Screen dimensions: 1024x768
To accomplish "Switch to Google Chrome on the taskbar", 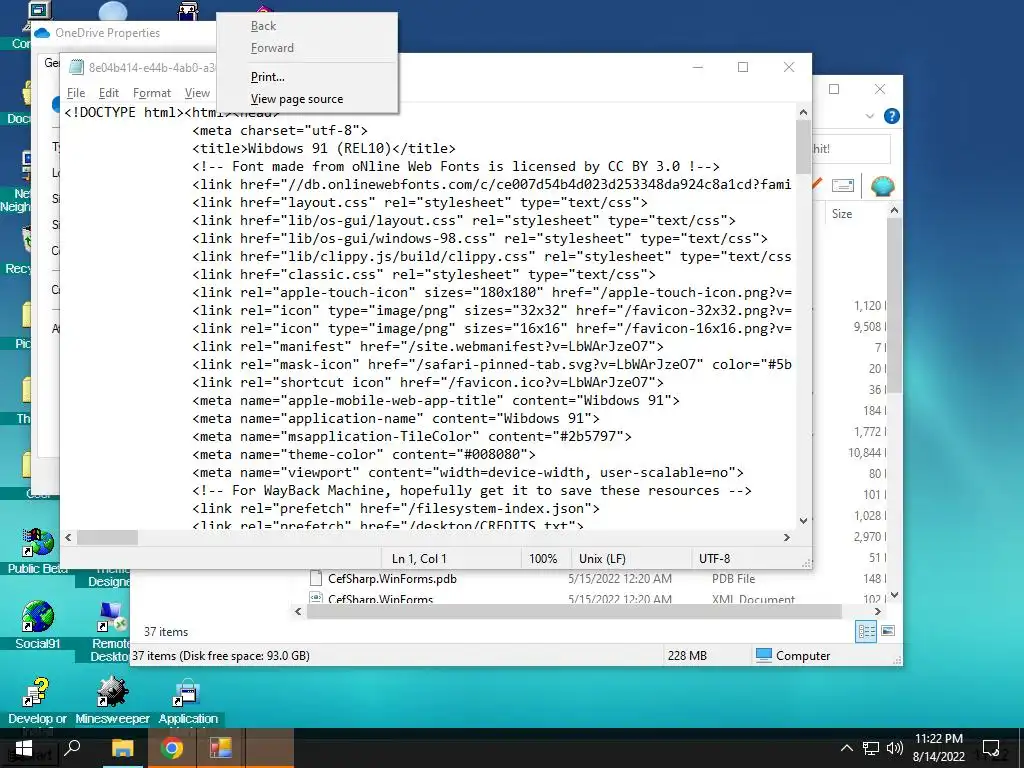I will click(172, 748).
